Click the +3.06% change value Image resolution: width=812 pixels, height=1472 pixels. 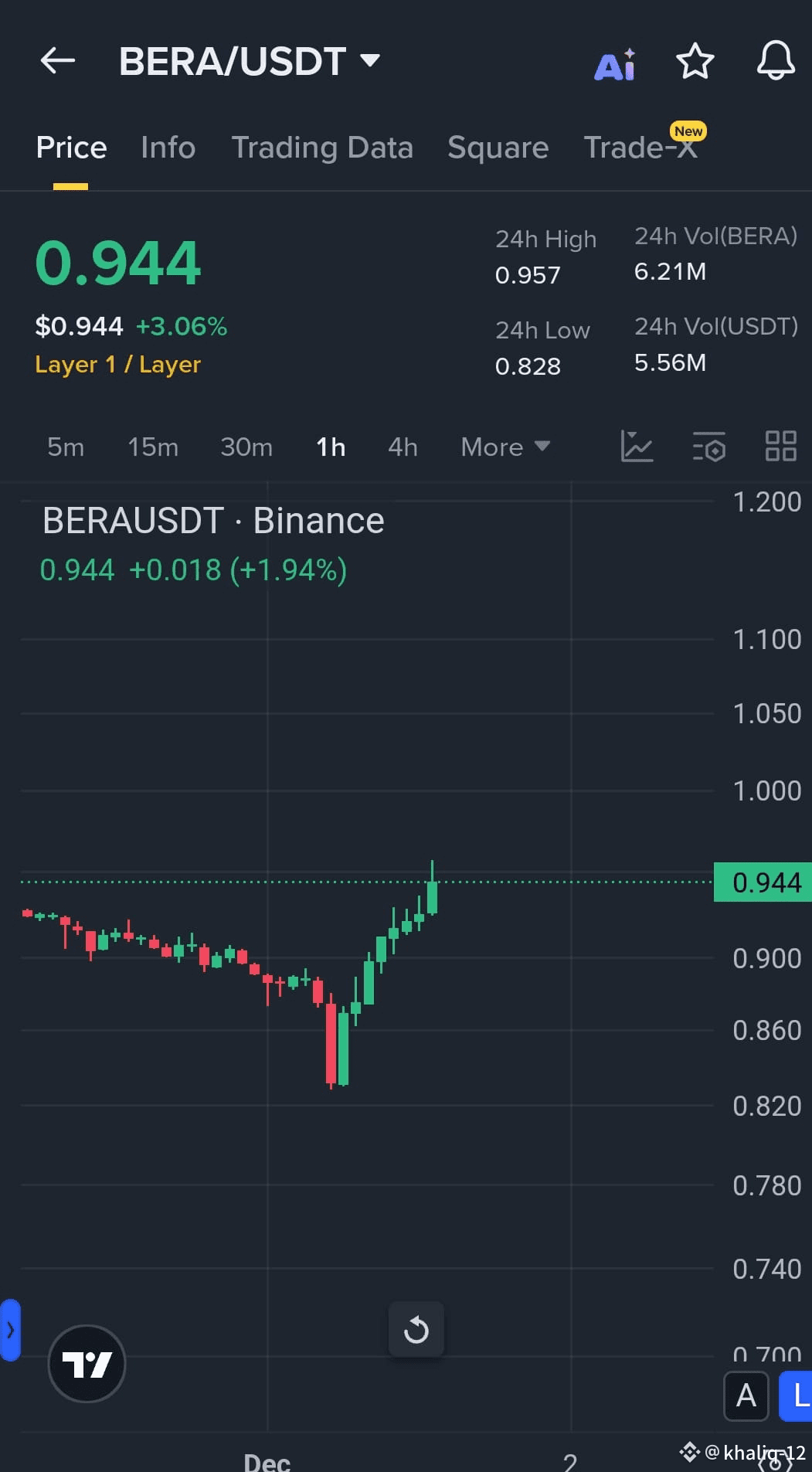point(182,326)
